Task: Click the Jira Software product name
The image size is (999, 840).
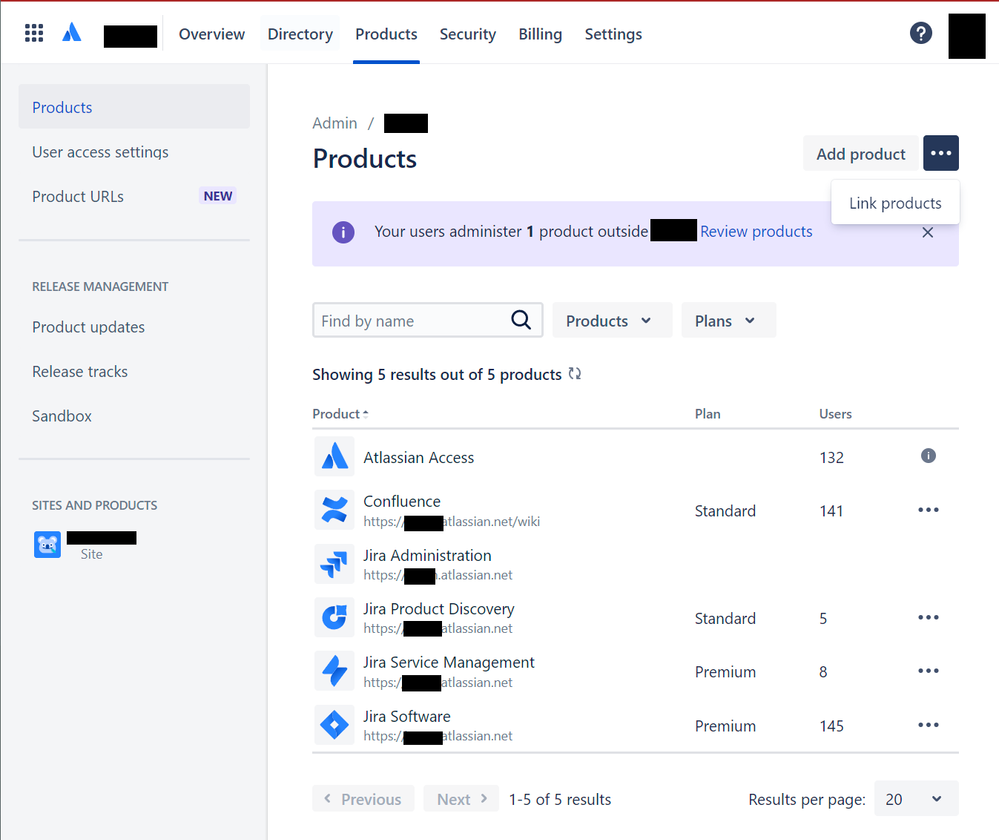Action: pos(406,716)
